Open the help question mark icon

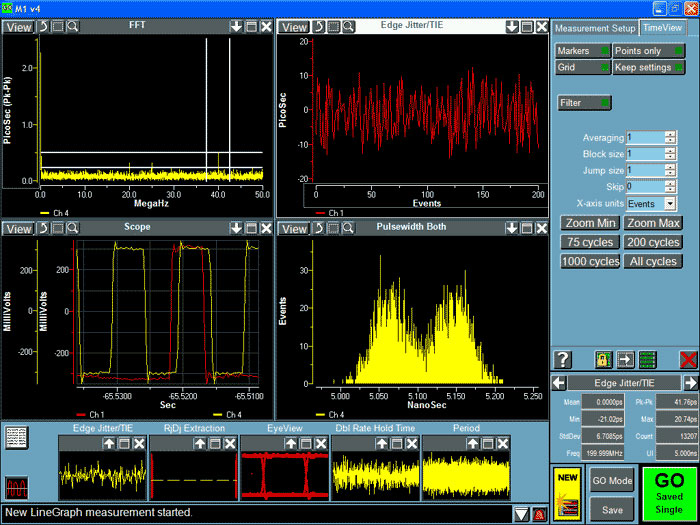[x=563, y=360]
